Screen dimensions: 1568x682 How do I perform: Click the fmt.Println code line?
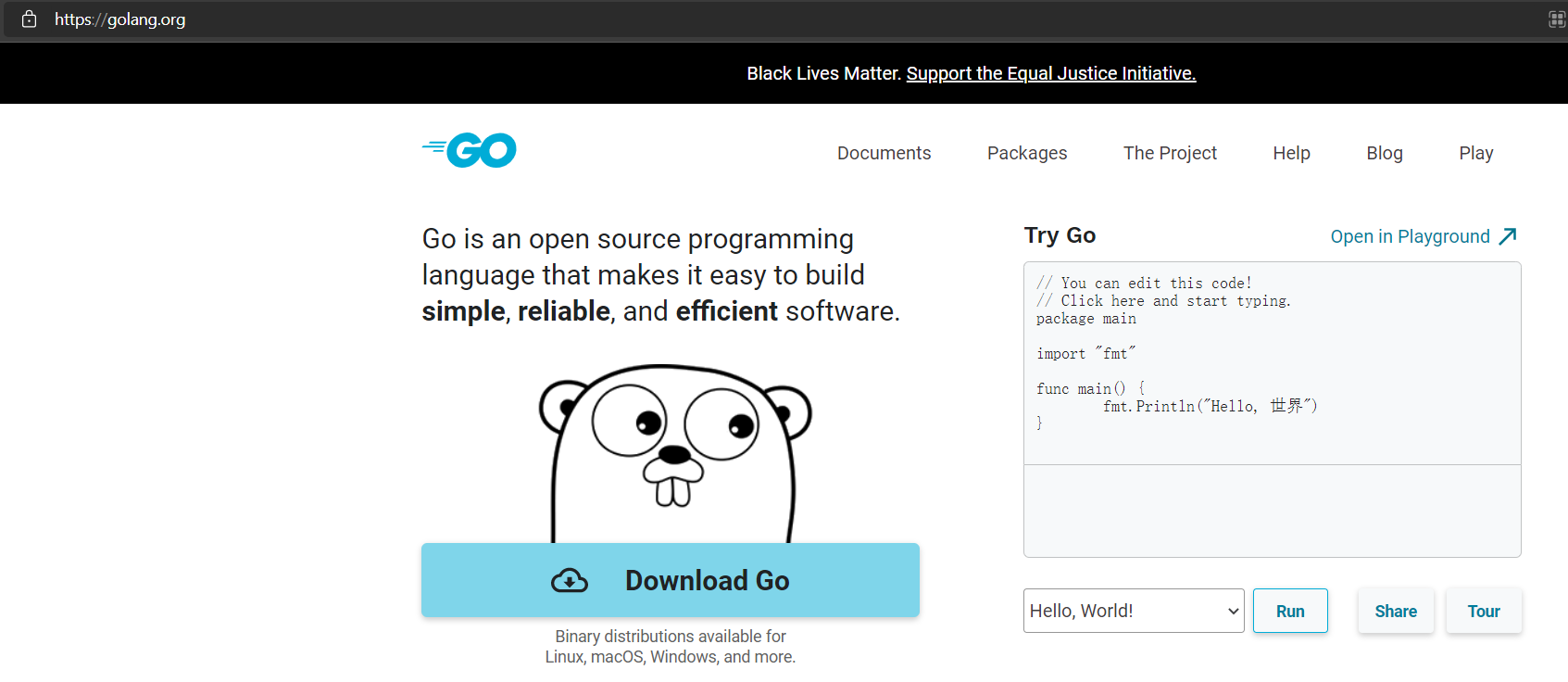1210,406
